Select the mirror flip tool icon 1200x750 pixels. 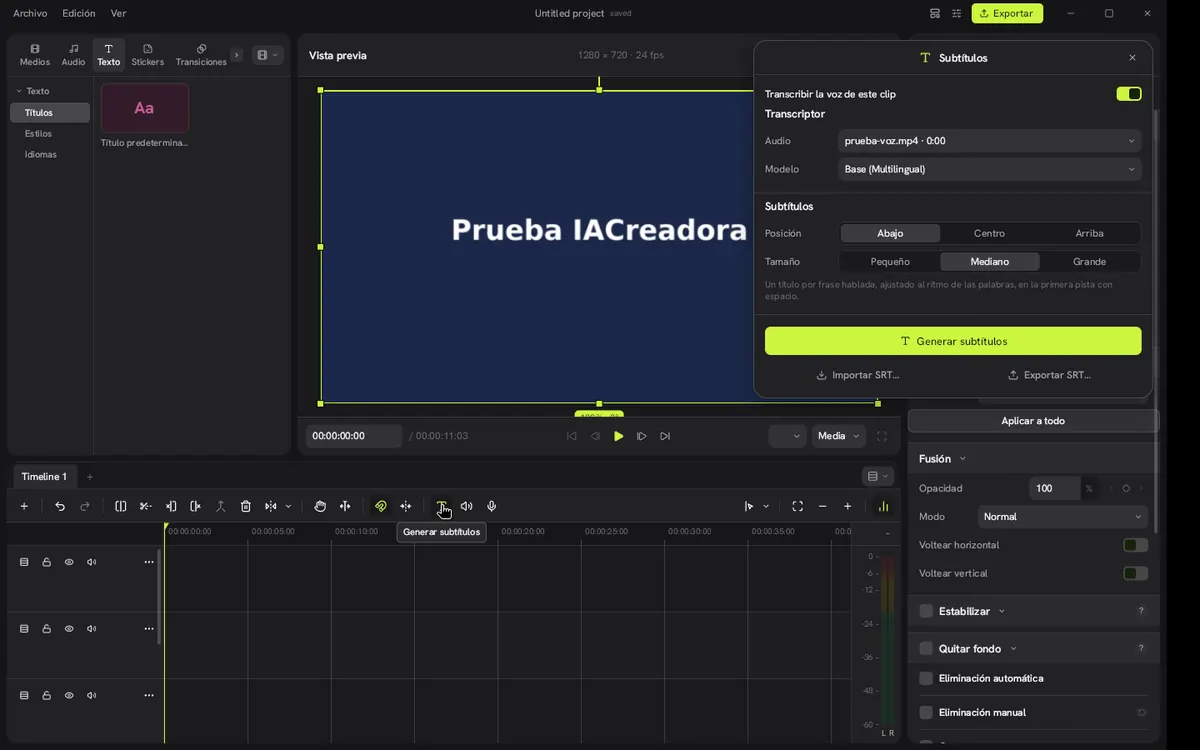click(x=271, y=506)
